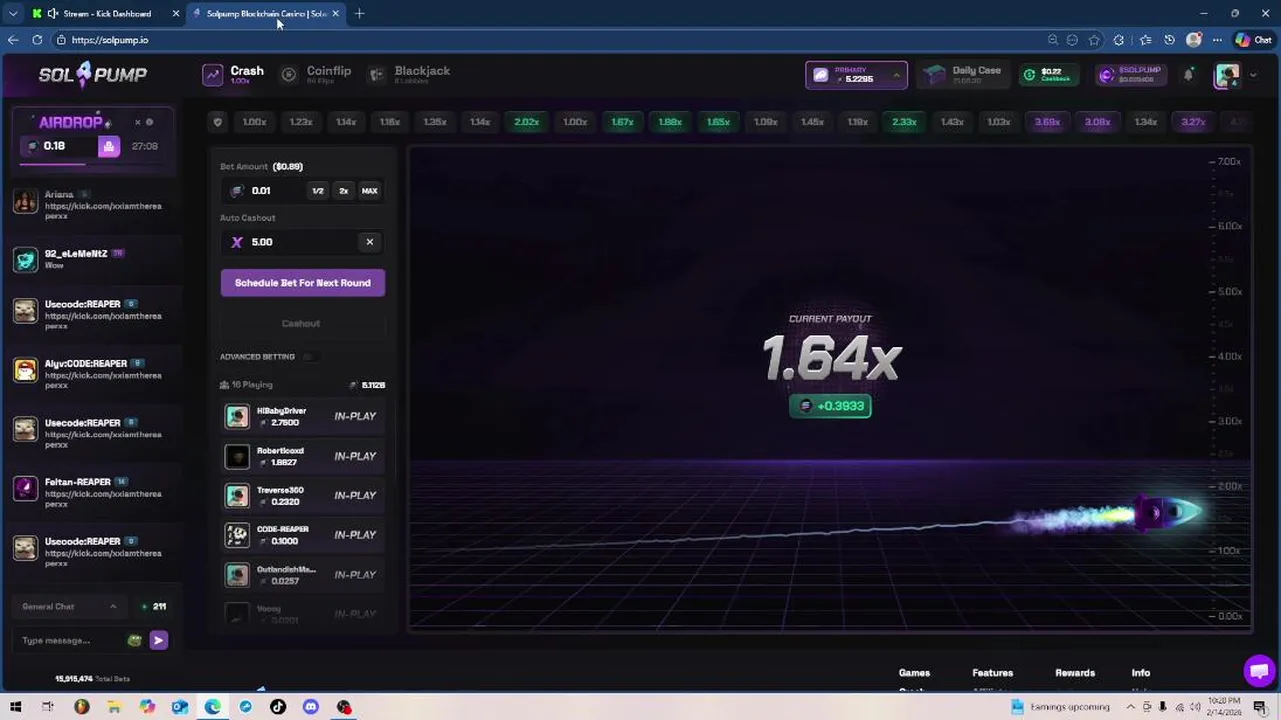Open the Daily Case reward
This screenshot has height=720, width=1281.
[x=962, y=75]
